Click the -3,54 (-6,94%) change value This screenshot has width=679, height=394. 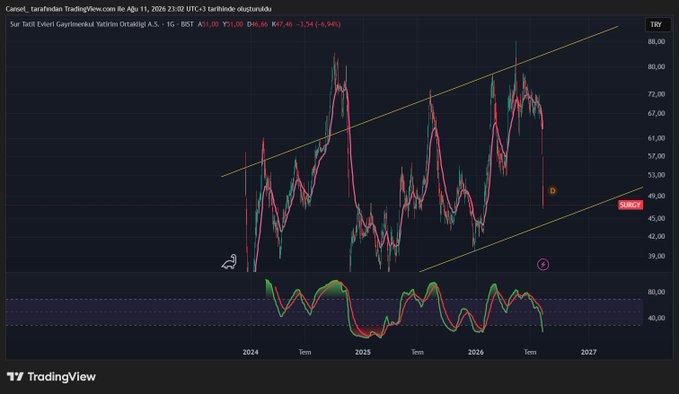coord(318,24)
